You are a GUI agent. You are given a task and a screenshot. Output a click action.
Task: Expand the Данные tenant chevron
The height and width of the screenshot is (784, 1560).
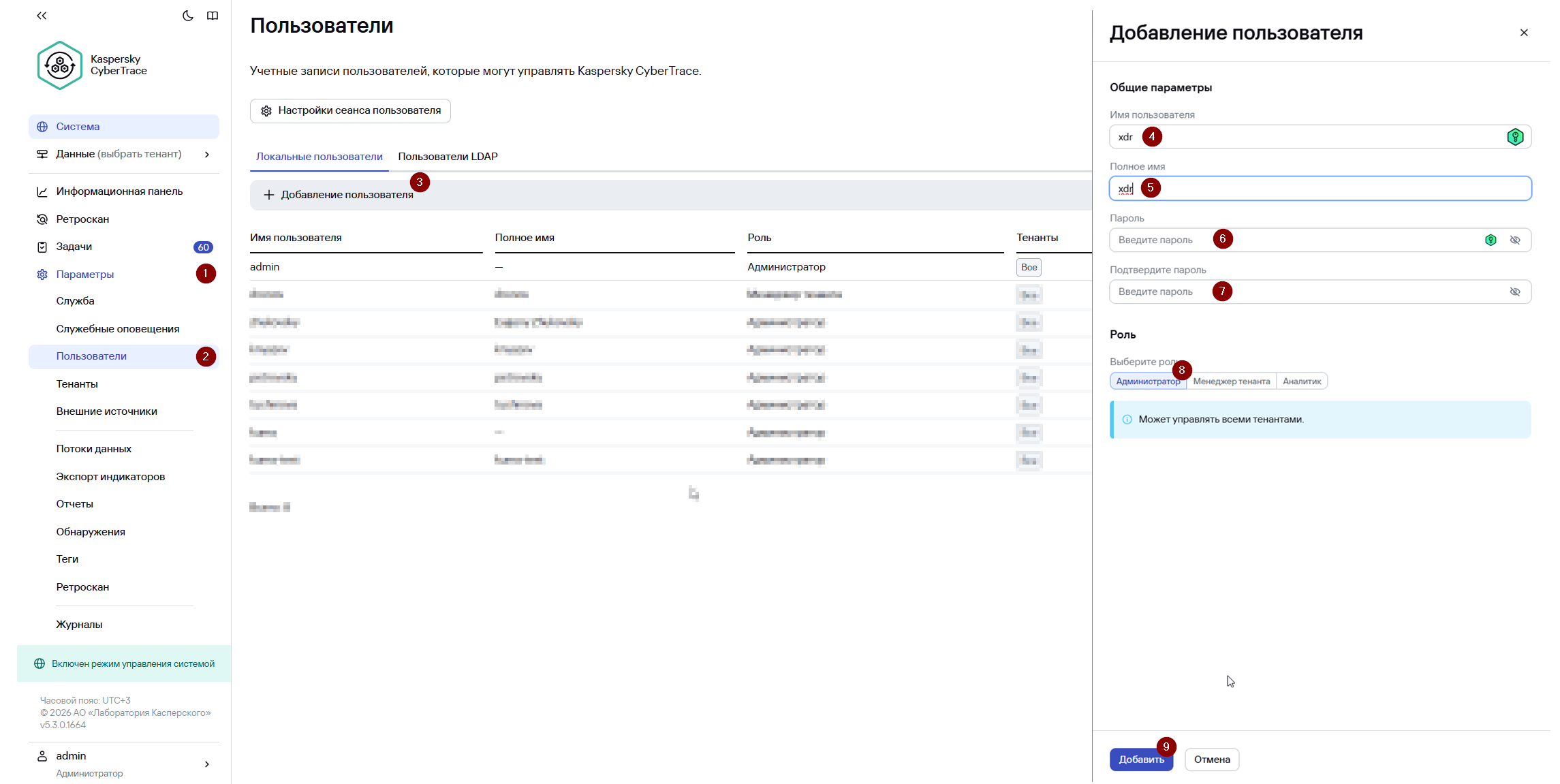coord(207,155)
